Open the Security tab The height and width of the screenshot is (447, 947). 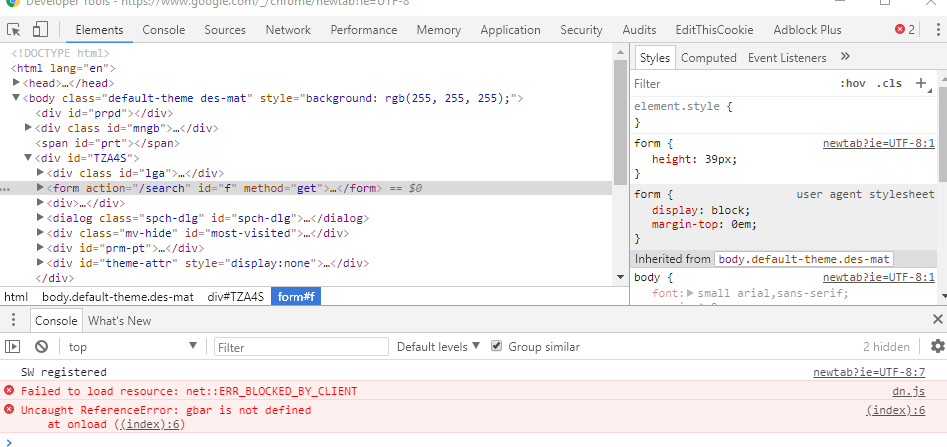tap(581, 30)
